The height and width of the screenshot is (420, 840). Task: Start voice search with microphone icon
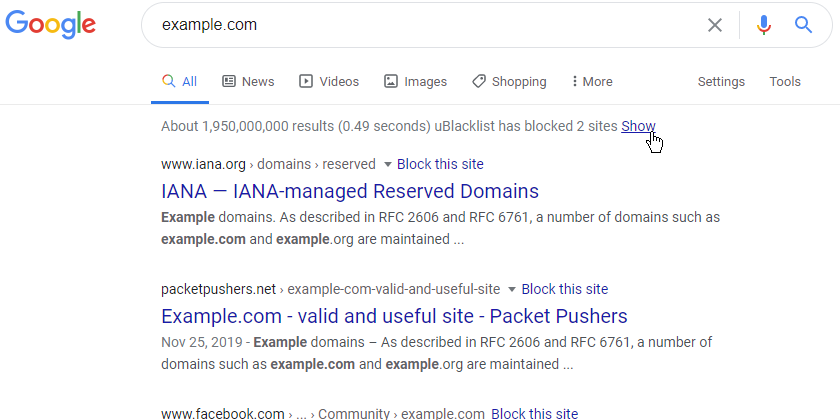tap(764, 25)
